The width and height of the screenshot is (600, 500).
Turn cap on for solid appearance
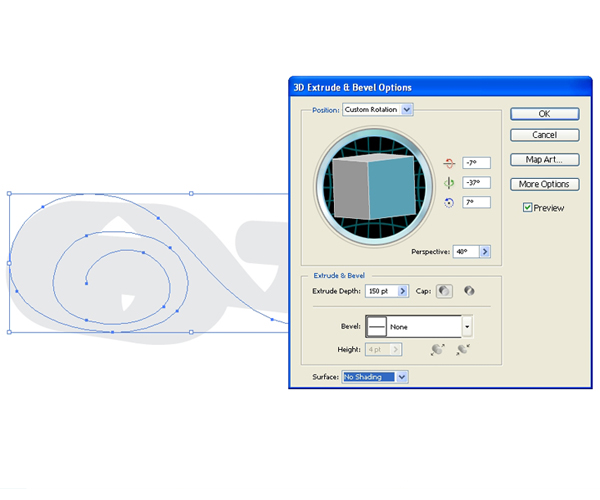[444, 291]
